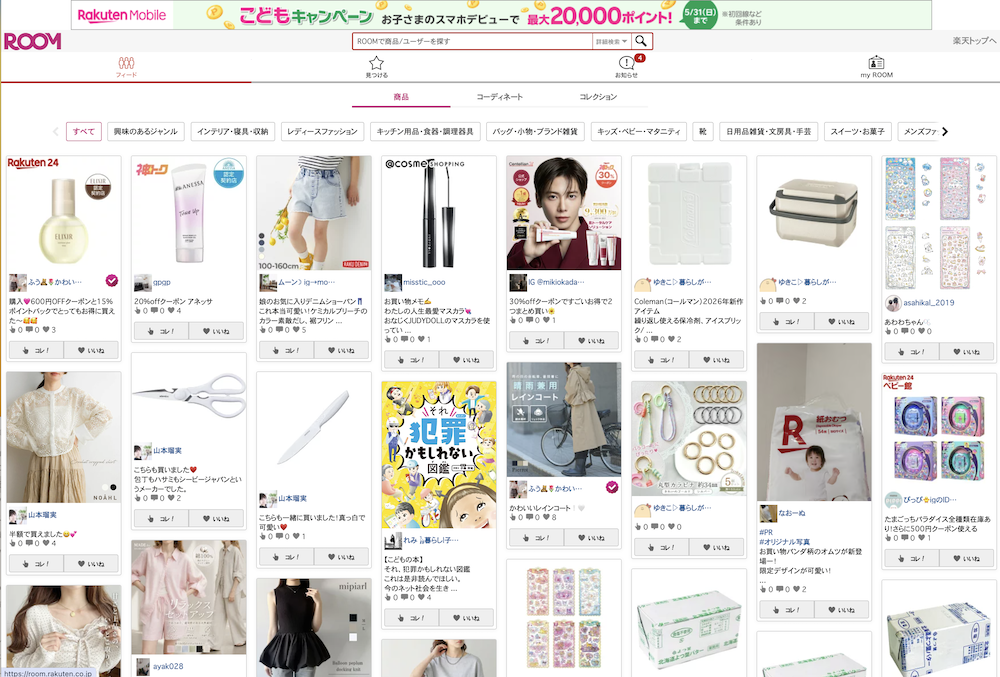Switch to the コレクション tab
The height and width of the screenshot is (677, 1000).
coord(598,97)
